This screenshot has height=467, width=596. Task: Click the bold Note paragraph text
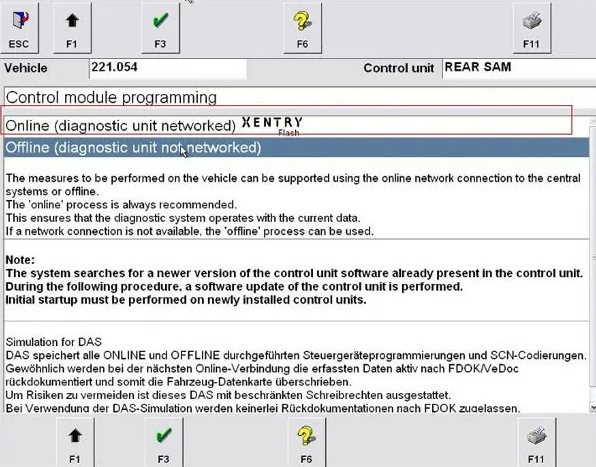pyautogui.click(x=294, y=280)
